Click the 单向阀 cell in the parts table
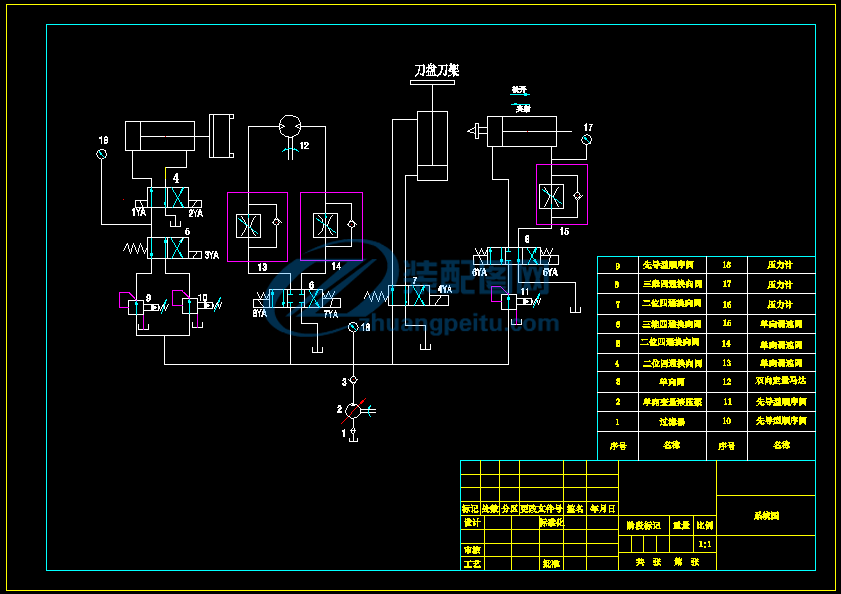Image resolution: width=841 pixels, height=594 pixels. [x=673, y=382]
